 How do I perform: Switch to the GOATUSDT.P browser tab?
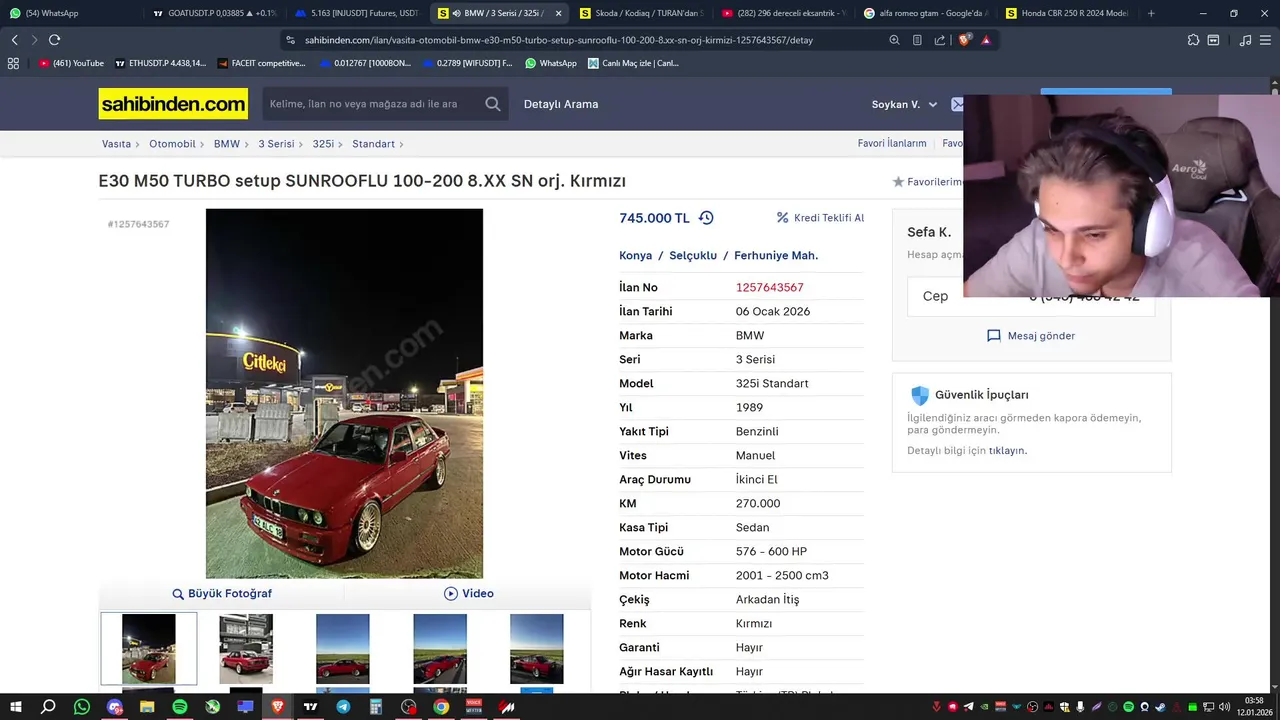point(214,13)
